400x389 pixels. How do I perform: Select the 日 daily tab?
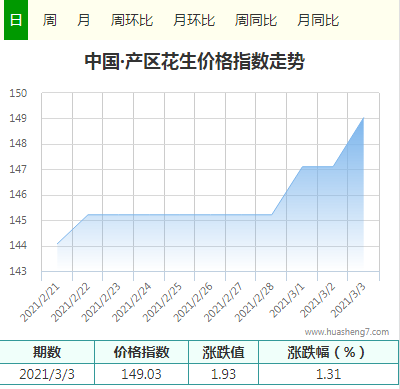pyautogui.click(x=16, y=20)
